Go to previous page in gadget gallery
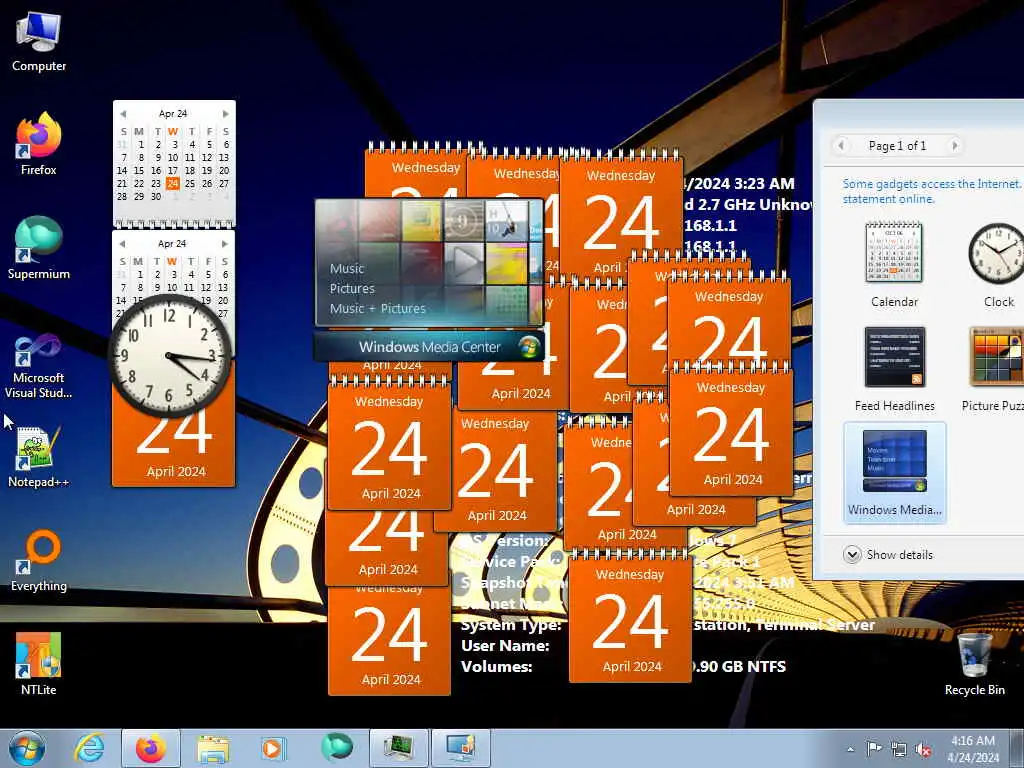The width and height of the screenshot is (1024, 768). point(841,146)
